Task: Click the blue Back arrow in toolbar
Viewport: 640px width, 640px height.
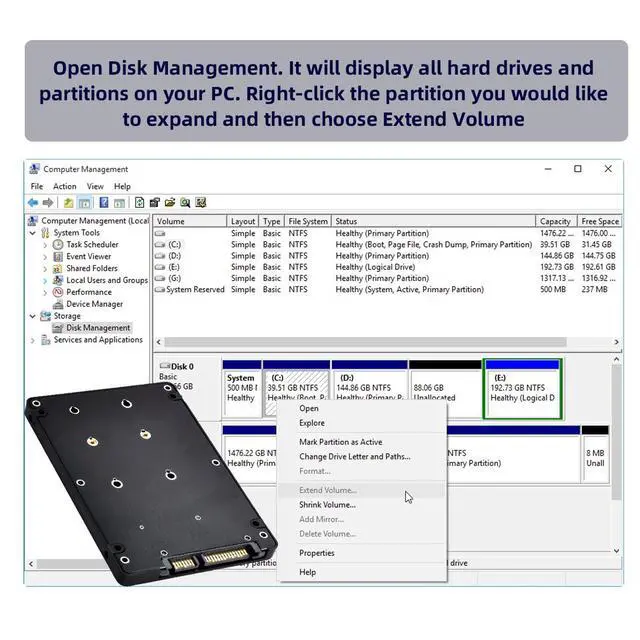Action: [33, 202]
